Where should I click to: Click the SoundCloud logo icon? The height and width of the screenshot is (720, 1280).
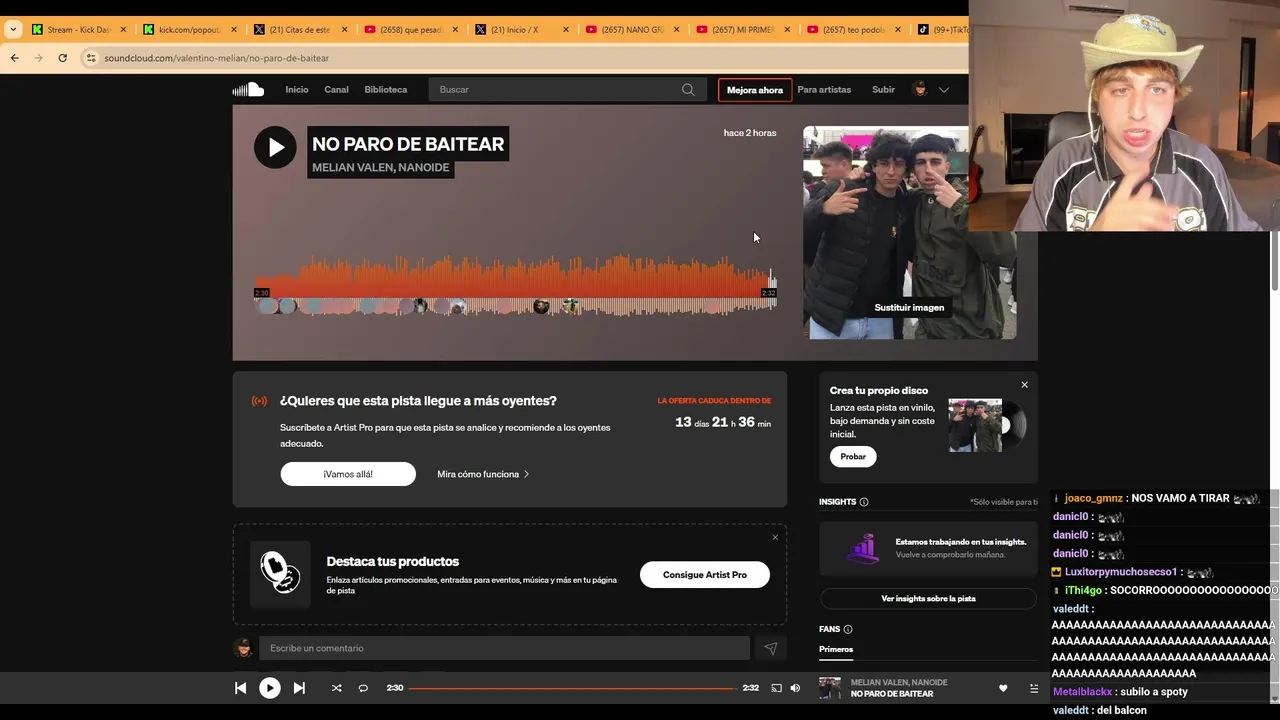[248, 89]
